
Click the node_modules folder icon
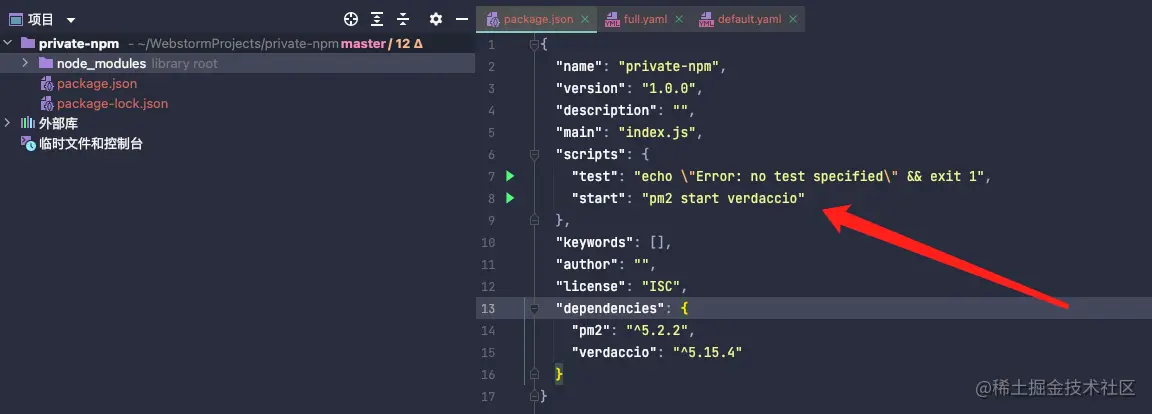coord(46,63)
